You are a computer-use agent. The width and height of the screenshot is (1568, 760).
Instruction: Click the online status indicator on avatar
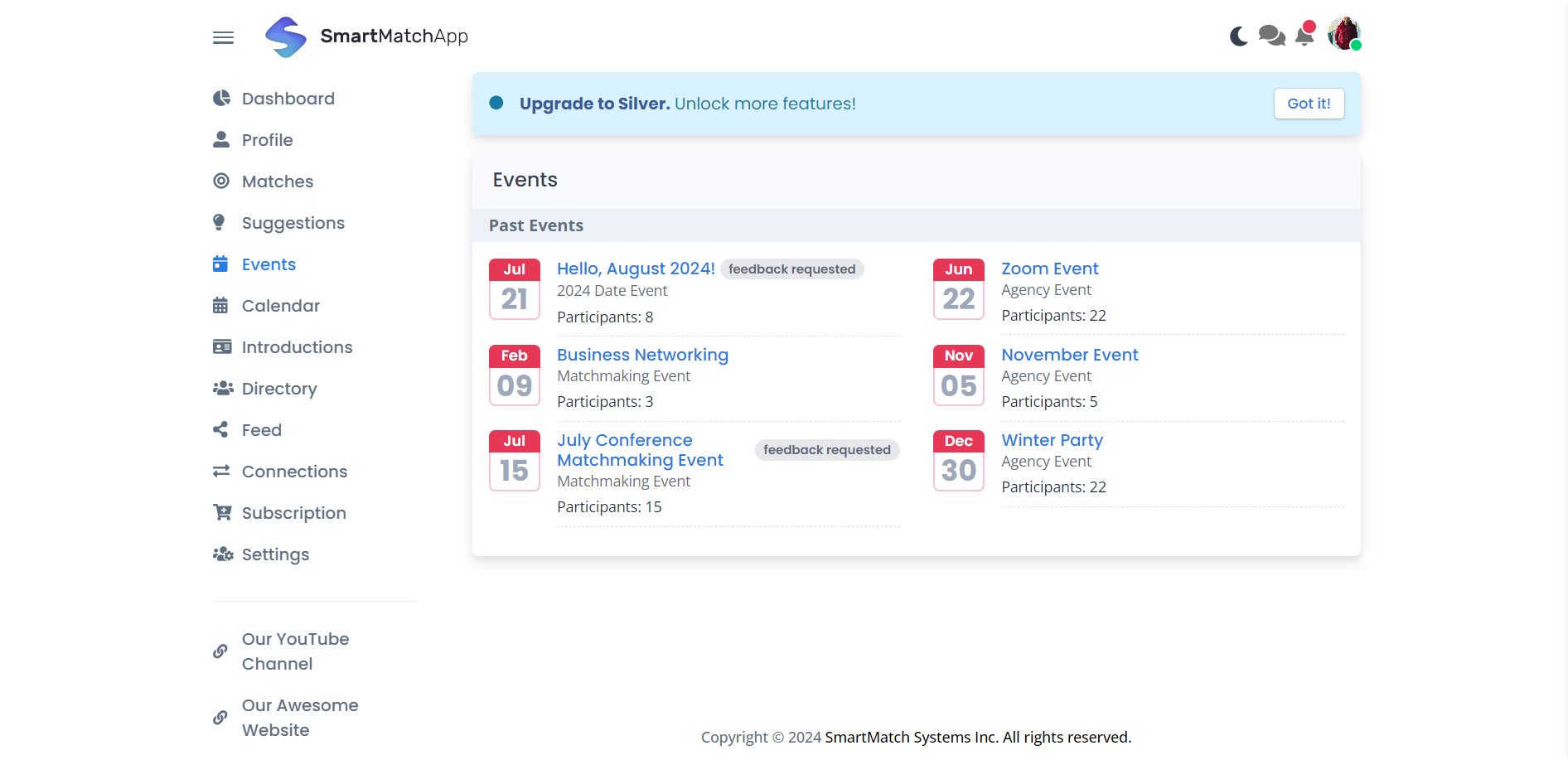(x=1357, y=46)
